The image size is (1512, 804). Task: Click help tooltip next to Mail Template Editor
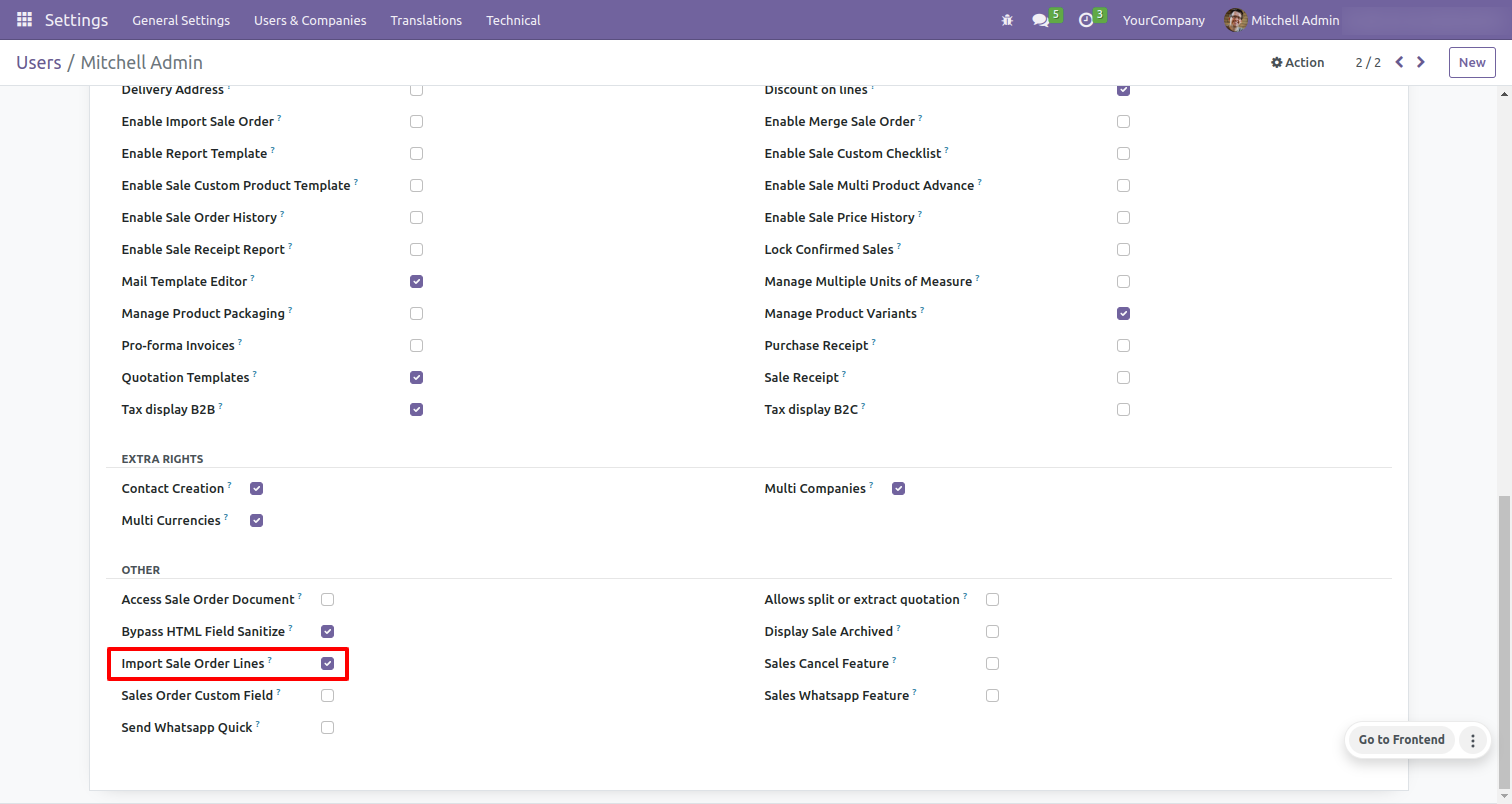coord(252,278)
